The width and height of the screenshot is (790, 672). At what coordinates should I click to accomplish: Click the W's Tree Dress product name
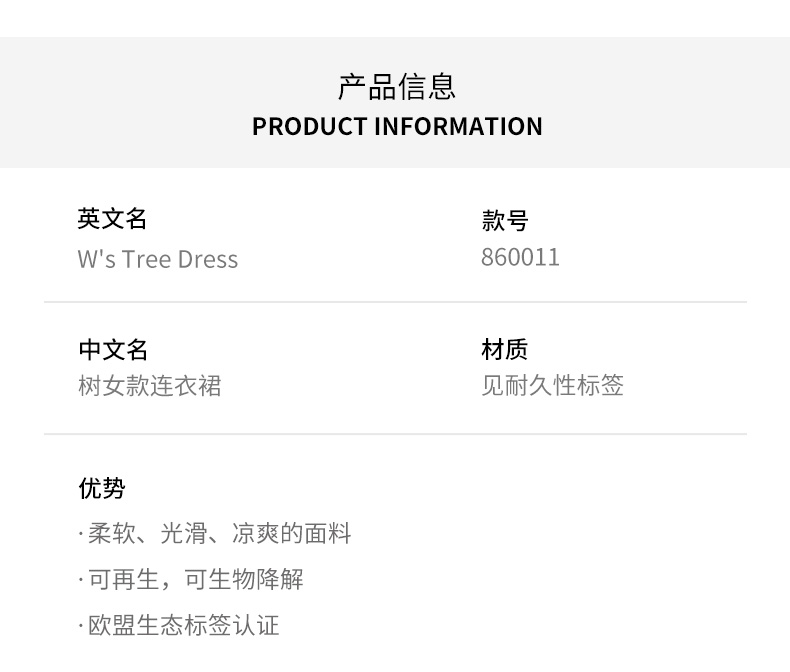[x=158, y=259]
